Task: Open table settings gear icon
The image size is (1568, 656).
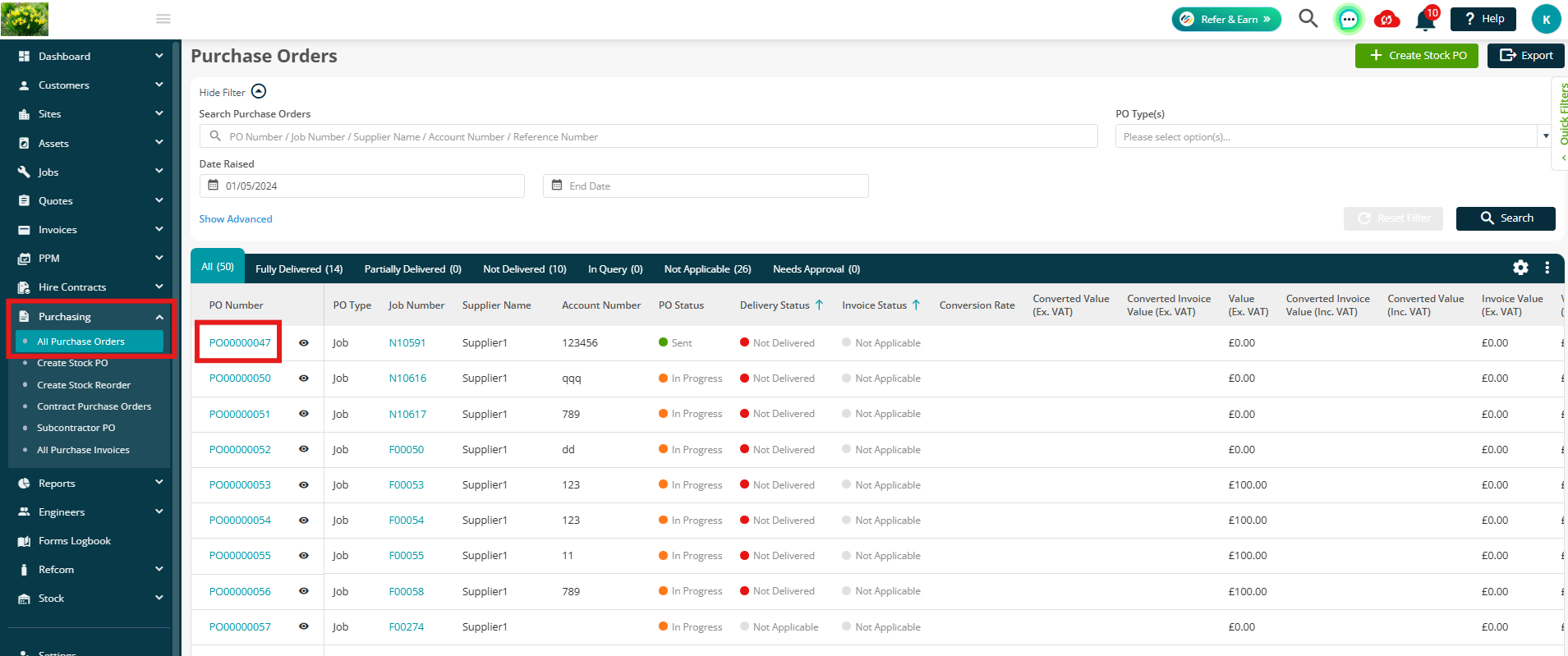Action: 1520,268
